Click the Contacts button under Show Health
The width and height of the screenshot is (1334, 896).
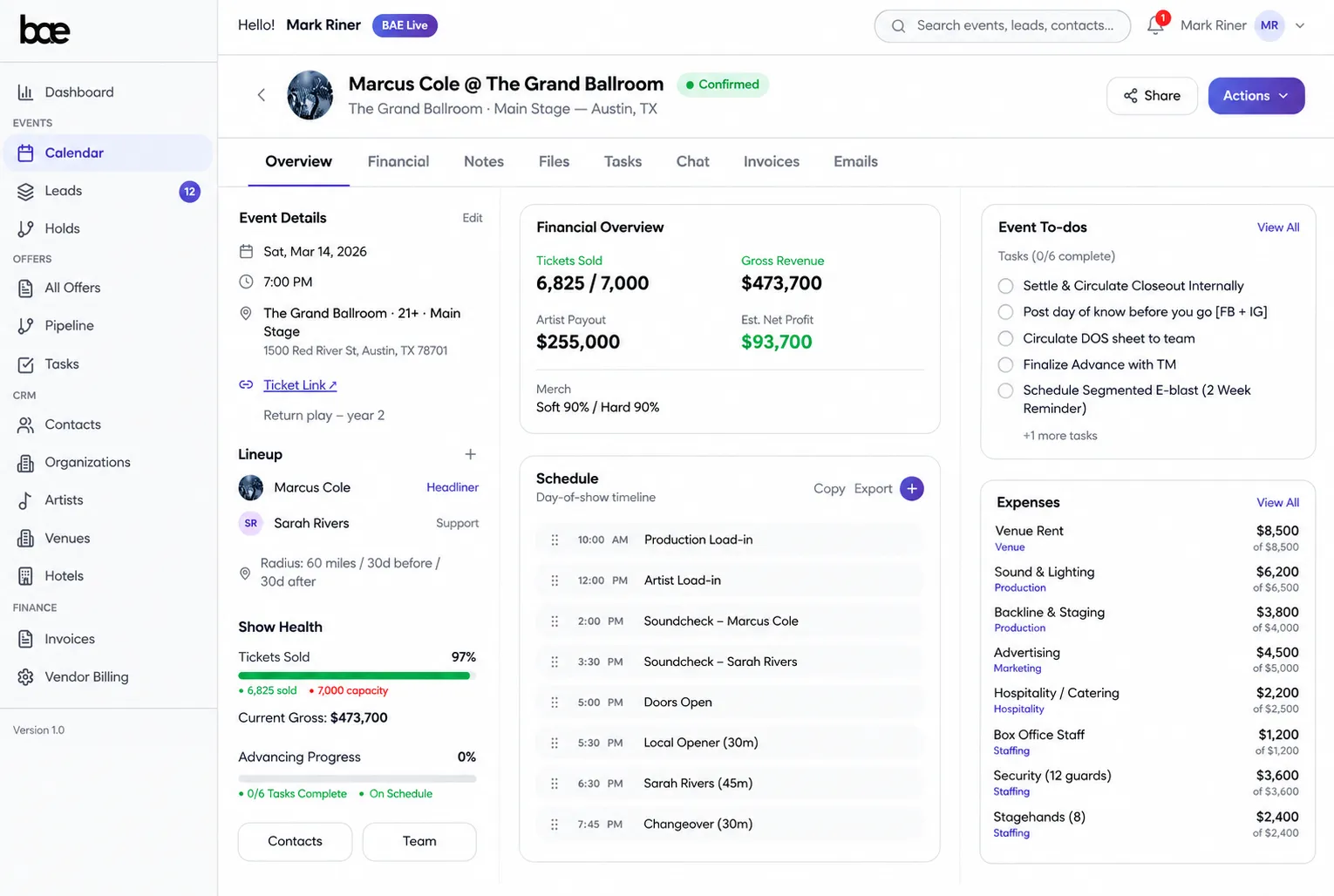tap(295, 841)
